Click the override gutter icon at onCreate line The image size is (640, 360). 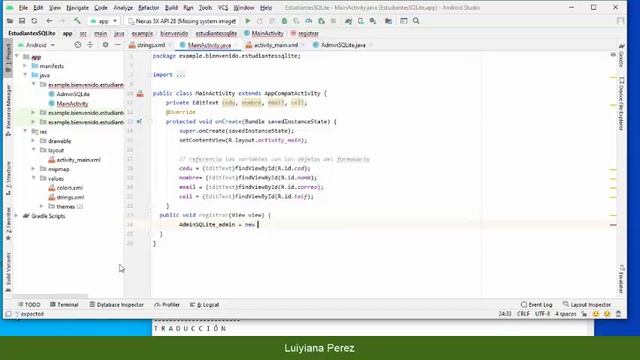click(139, 121)
